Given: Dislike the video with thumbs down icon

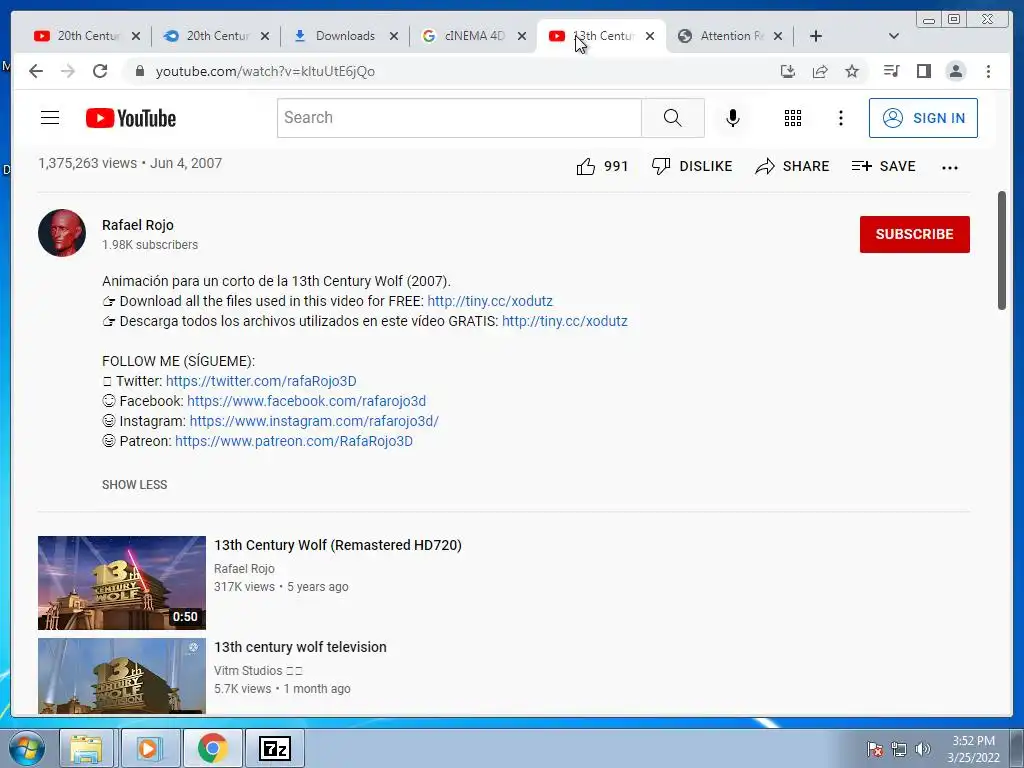Looking at the screenshot, I should (x=661, y=167).
